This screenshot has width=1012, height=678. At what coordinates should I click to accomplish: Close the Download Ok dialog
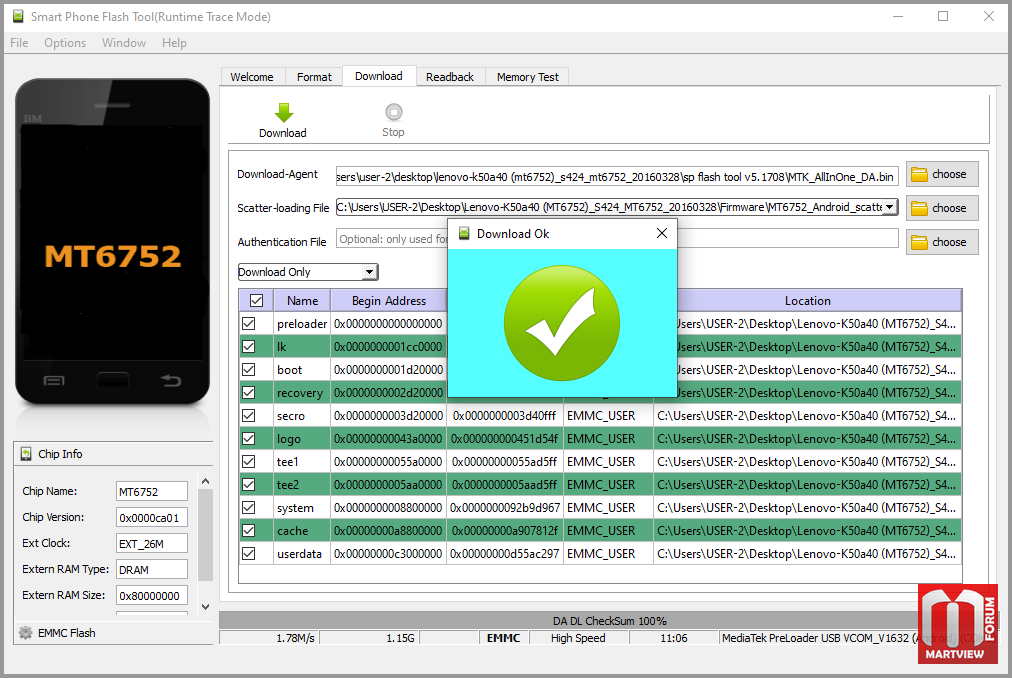pyautogui.click(x=662, y=233)
